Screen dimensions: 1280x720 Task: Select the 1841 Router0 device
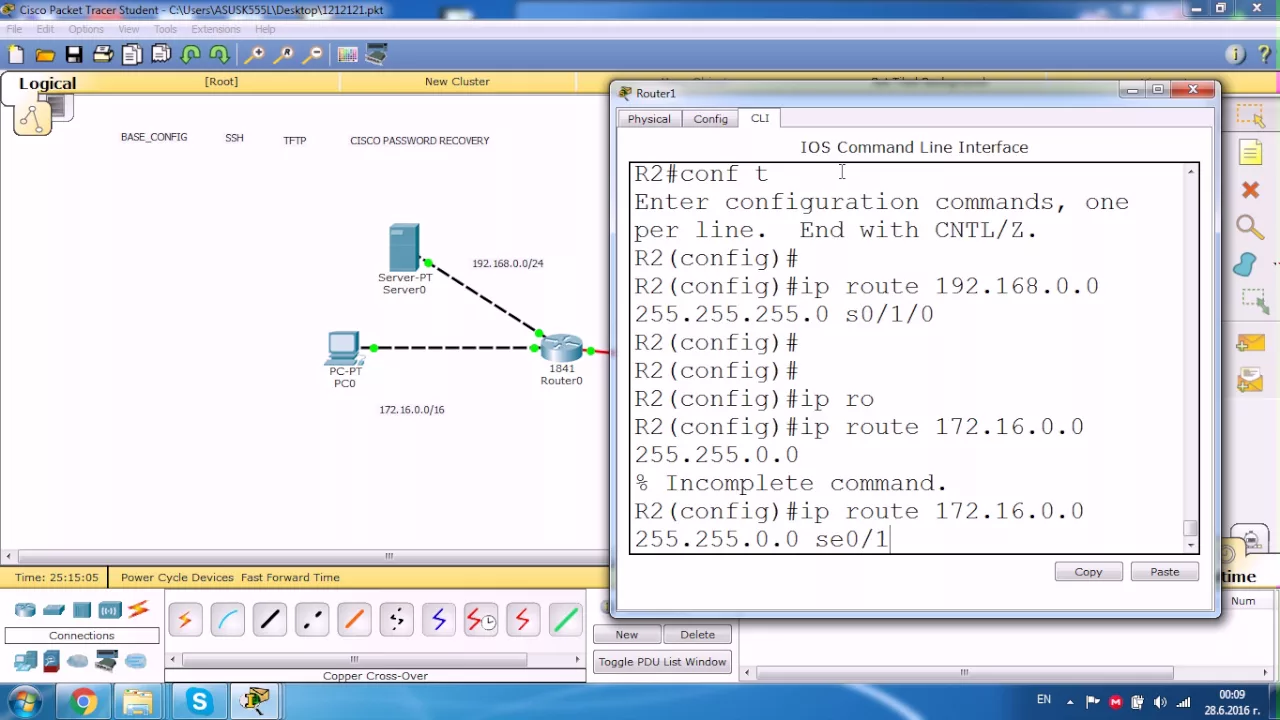point(561,349)
